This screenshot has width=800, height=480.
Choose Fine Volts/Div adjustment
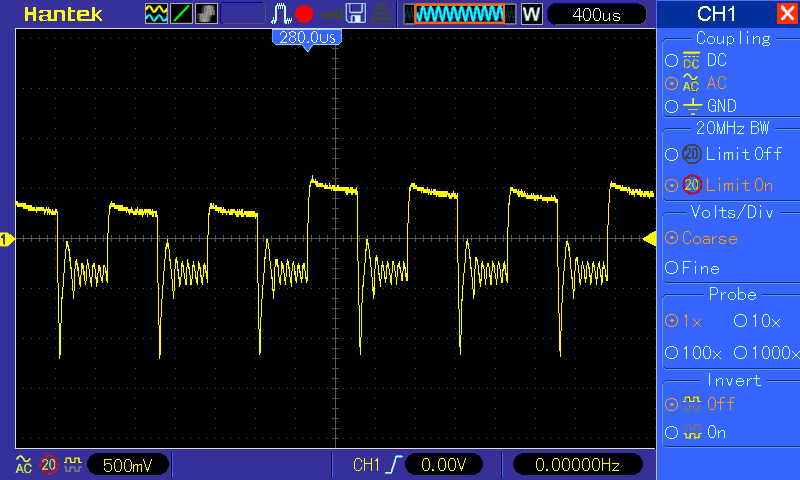coord(671,267)
